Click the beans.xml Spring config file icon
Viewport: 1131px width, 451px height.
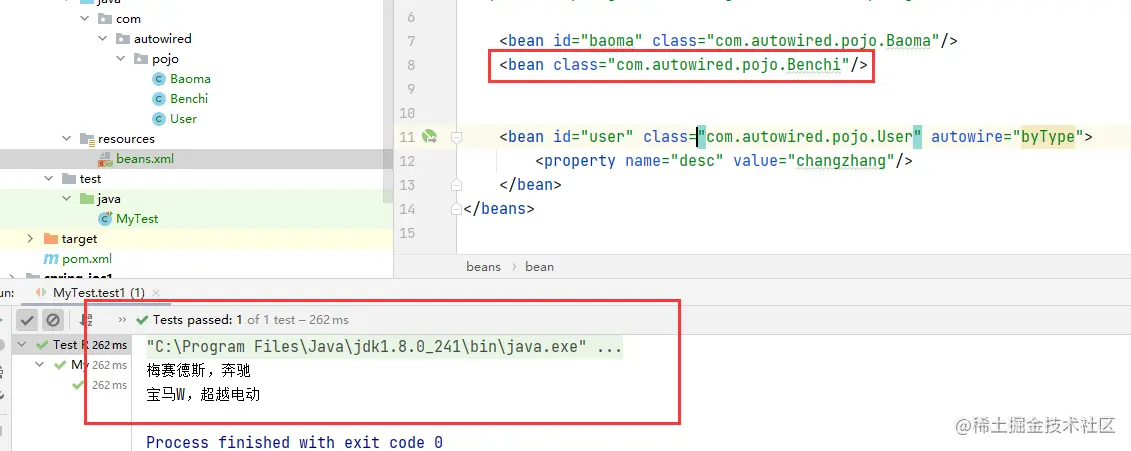pyautogui.click(x=105, y=159)
